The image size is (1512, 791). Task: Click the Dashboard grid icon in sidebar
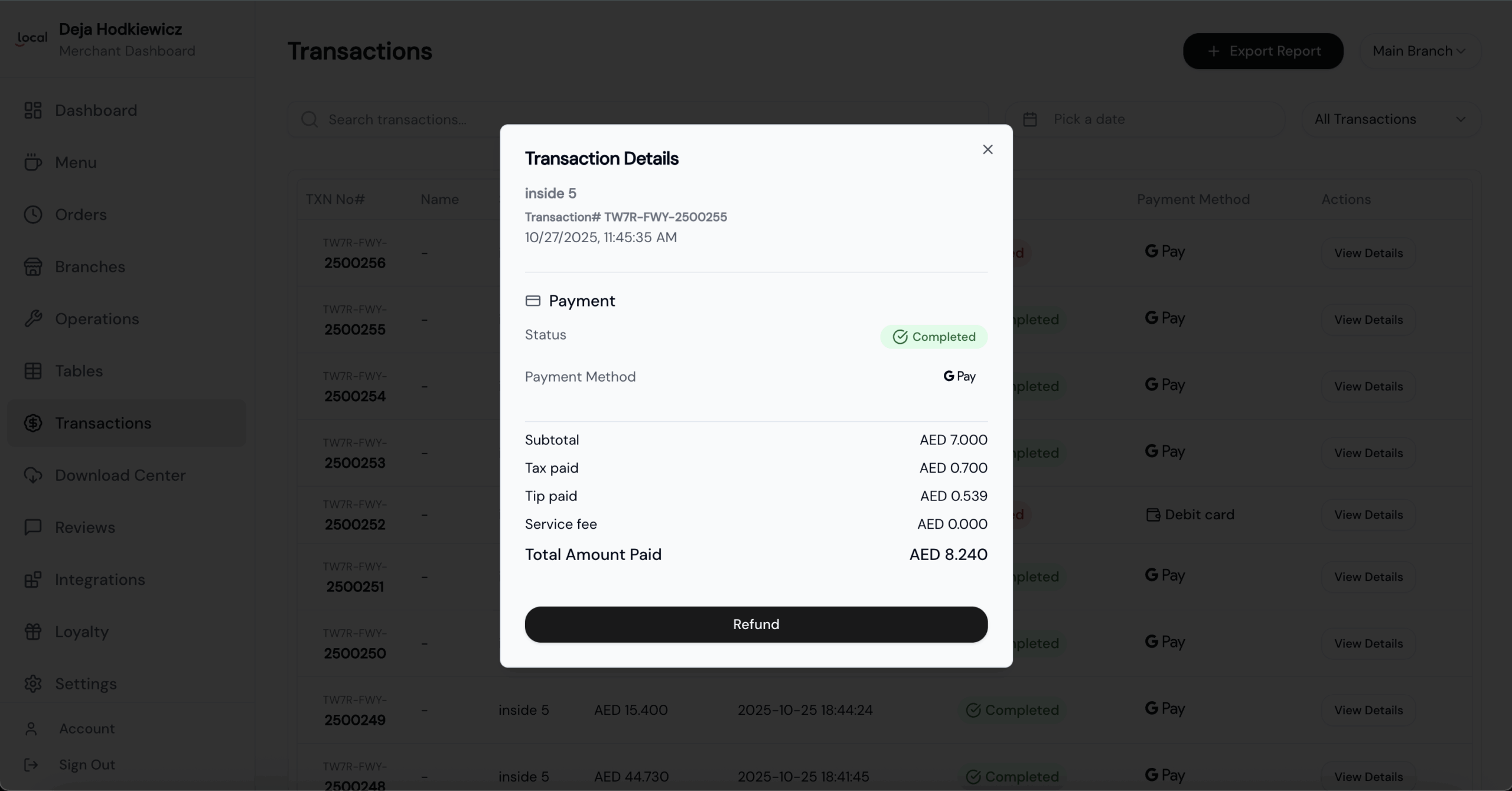33,110
